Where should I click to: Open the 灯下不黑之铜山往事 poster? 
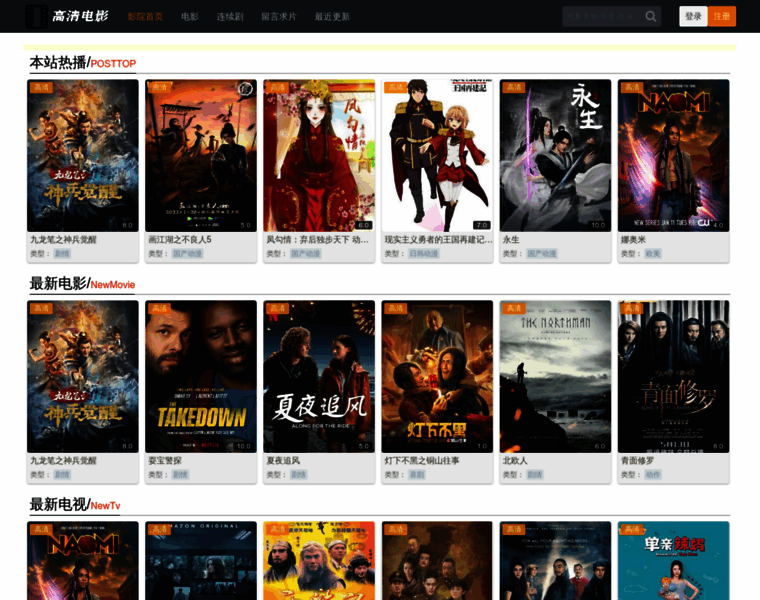click(x=437, y=376)
